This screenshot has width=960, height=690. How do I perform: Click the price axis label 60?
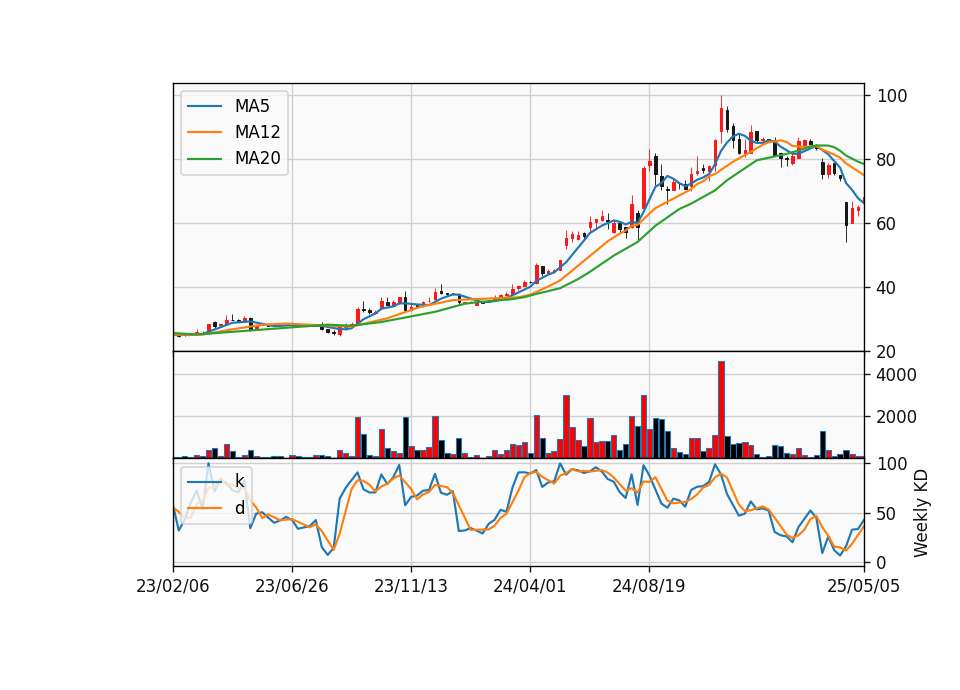pos(886,224)
